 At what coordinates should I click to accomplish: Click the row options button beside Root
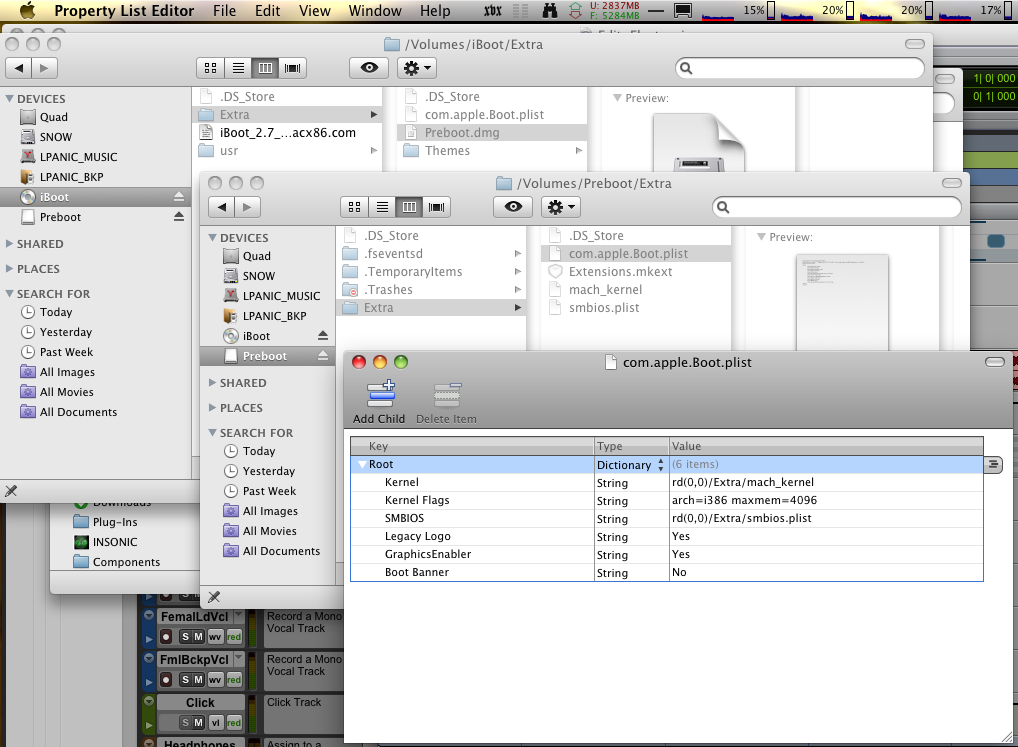tap(993, 464)
